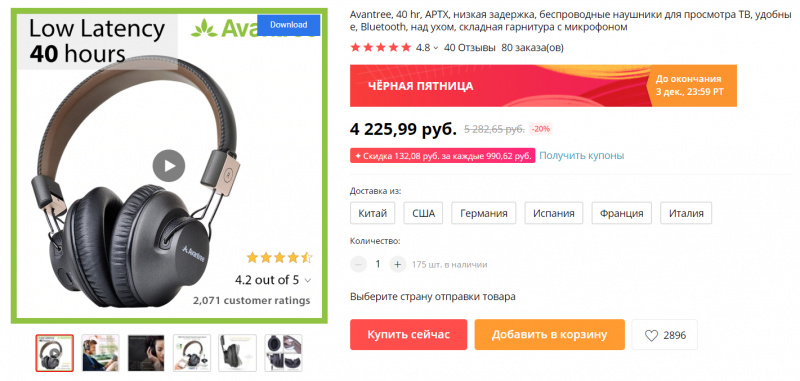Click Добавить в корзину button

[549, 335]
